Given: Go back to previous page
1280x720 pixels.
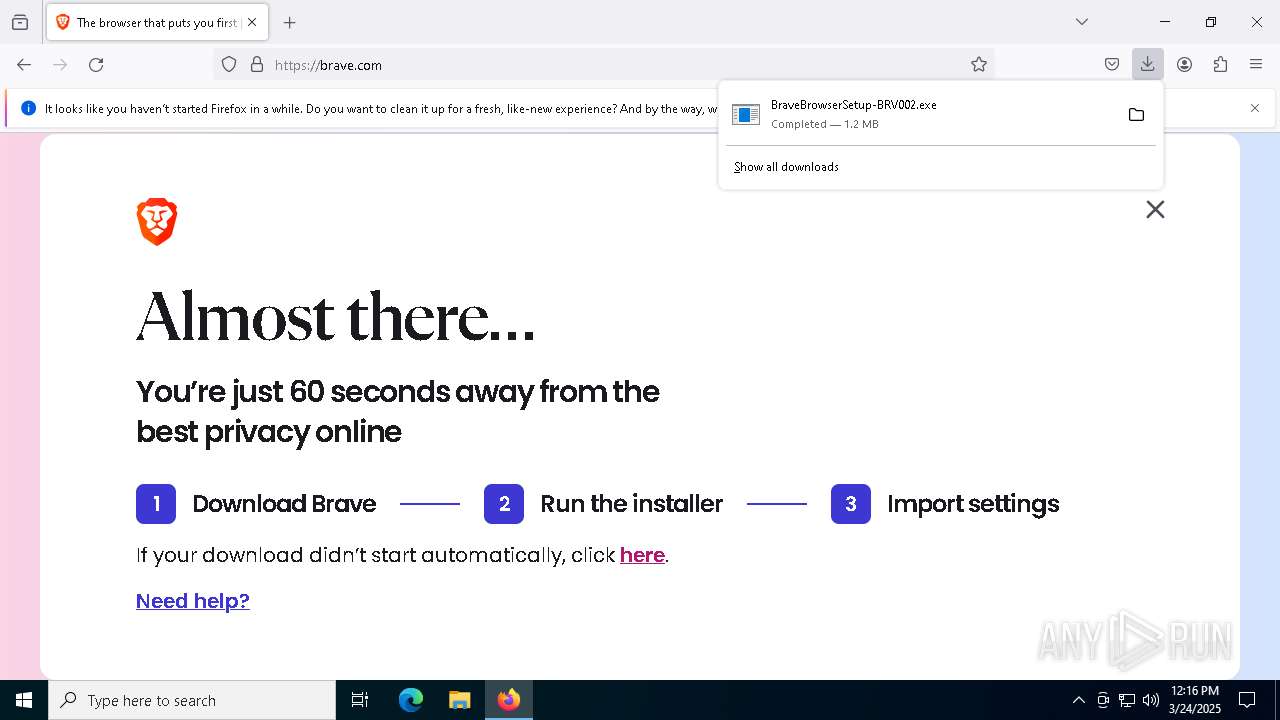Looking at the screenshot, I should coord(24,65).
